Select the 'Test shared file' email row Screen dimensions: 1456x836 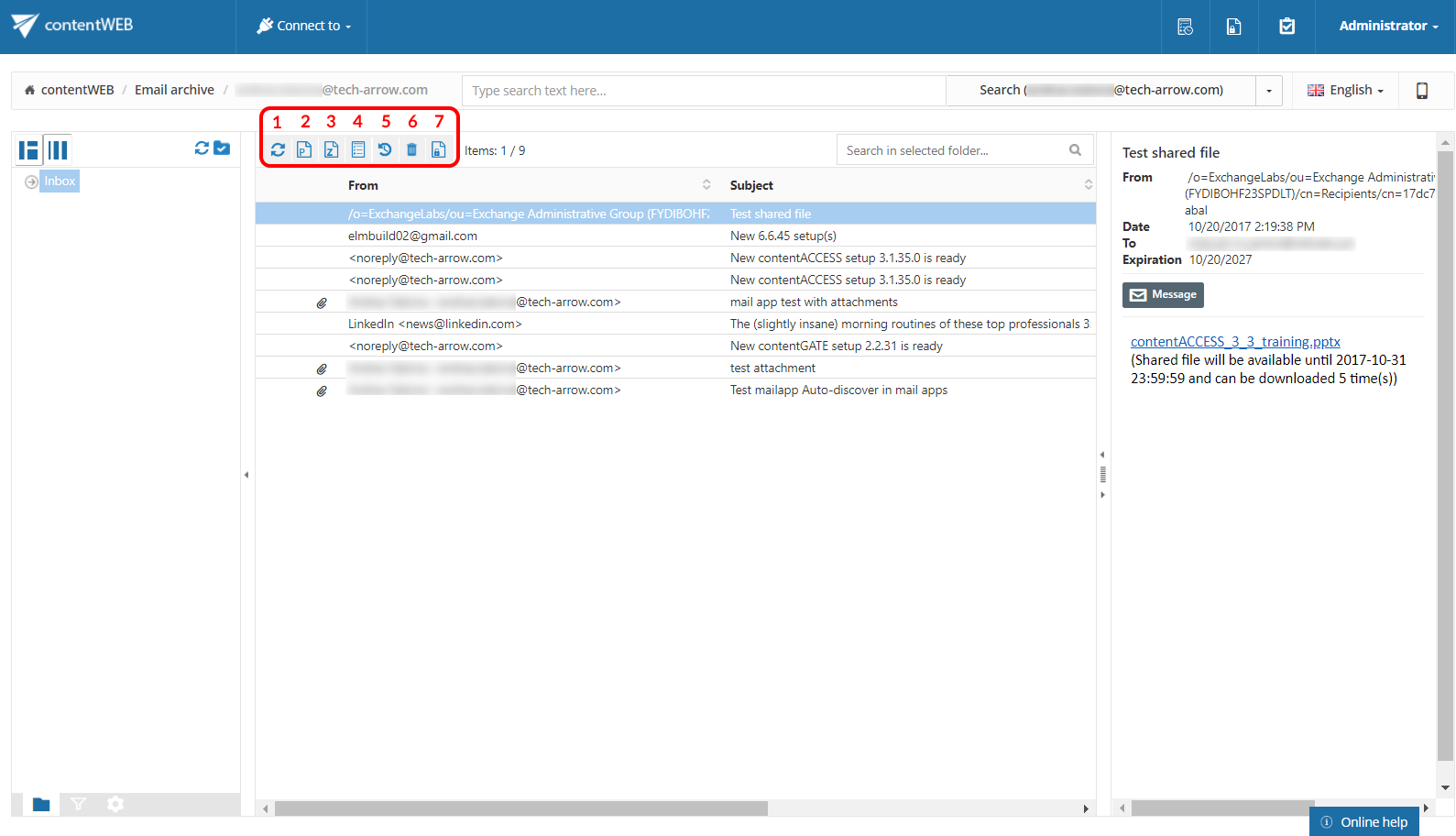pos(675,214)
